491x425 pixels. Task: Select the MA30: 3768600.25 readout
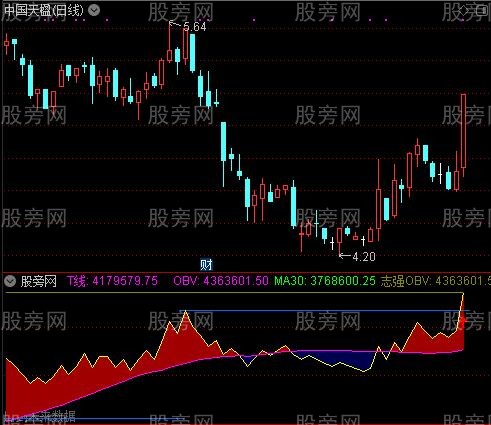pyautogui.click(x=325, y=281)
